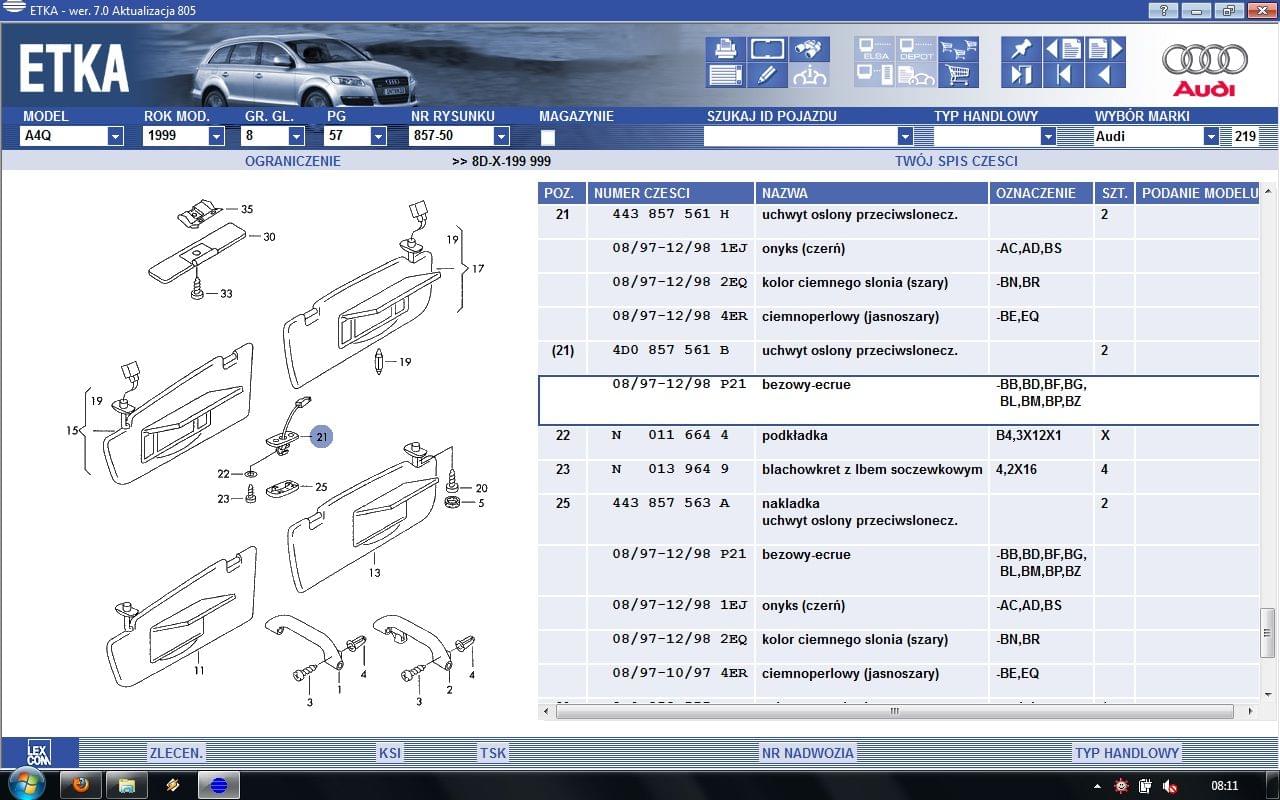Open the single shopping cart icon
The width and height of the screenshot is (1280, 800).
coord(958,75)
